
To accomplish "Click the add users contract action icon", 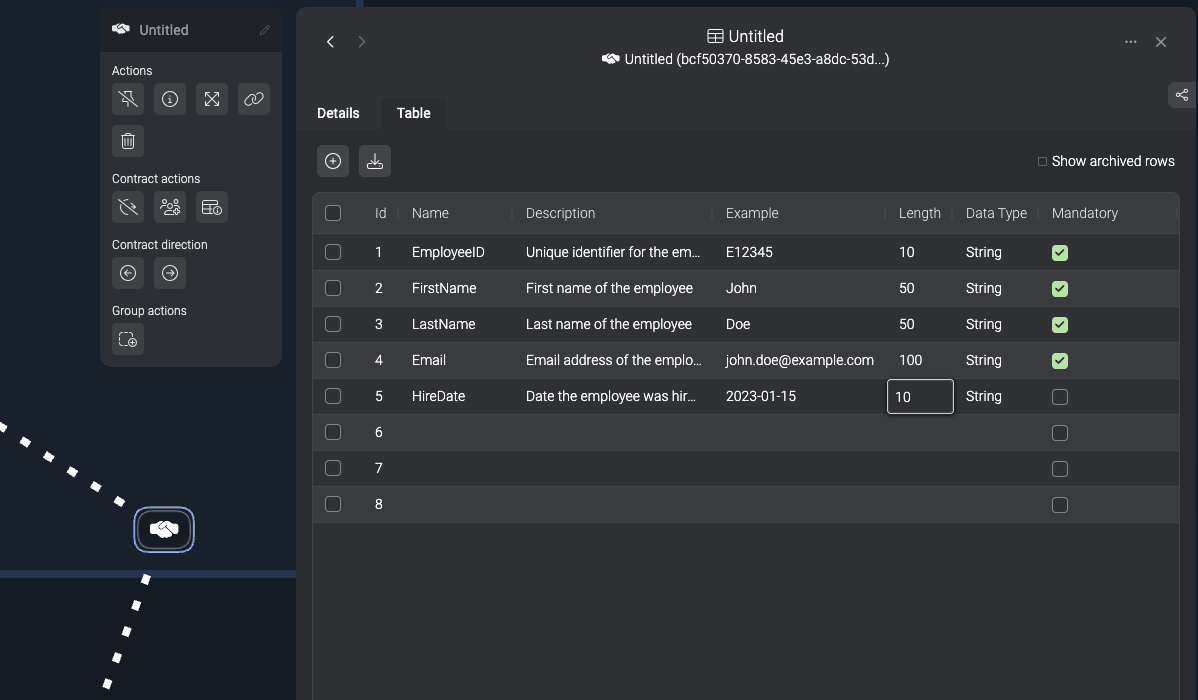I will [x=170, y=207].
